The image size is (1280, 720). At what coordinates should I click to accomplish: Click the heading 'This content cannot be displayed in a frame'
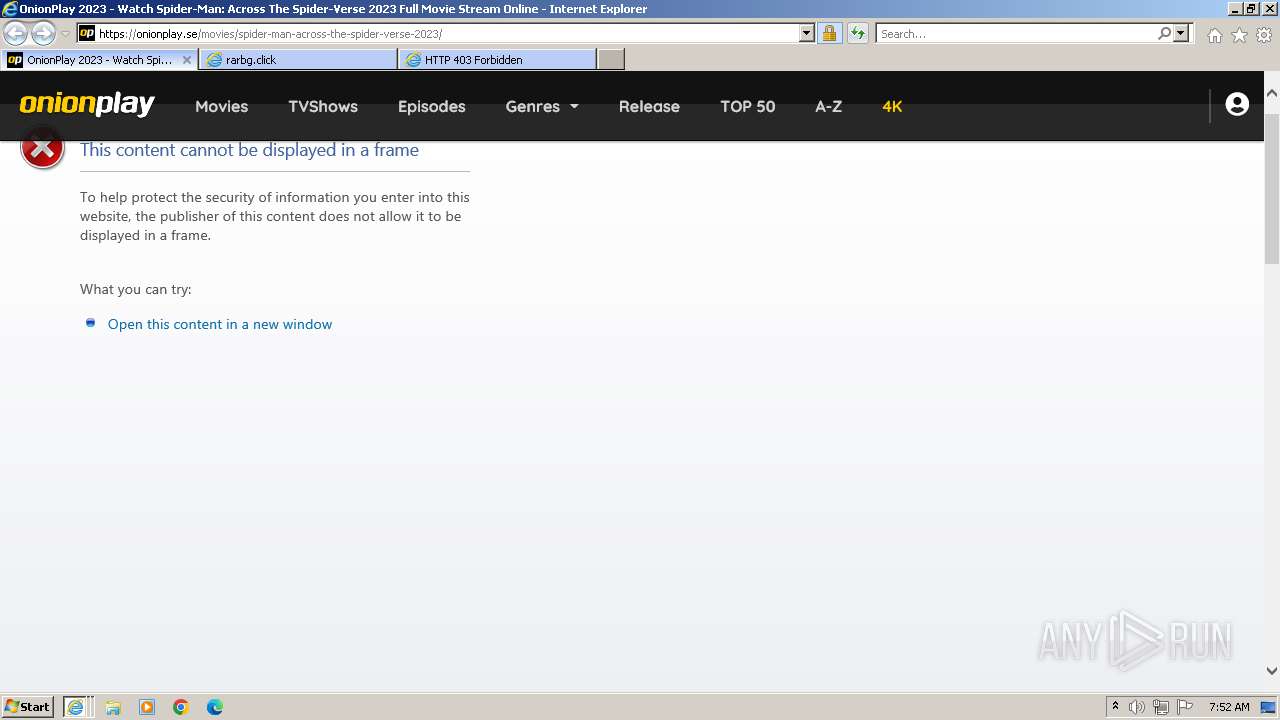(249, 150)
